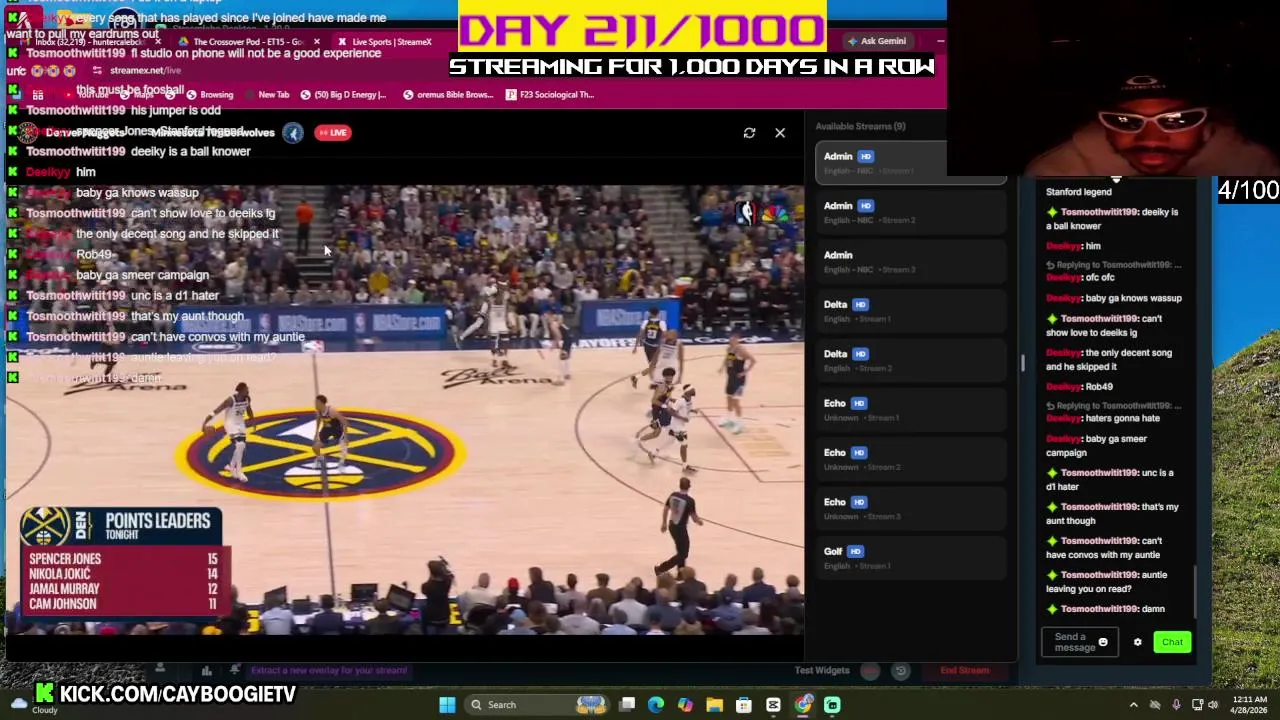This screenshot has height=720, width=1280.
Task: Close the Crossover Pod tab
Action: pos(316,41)
